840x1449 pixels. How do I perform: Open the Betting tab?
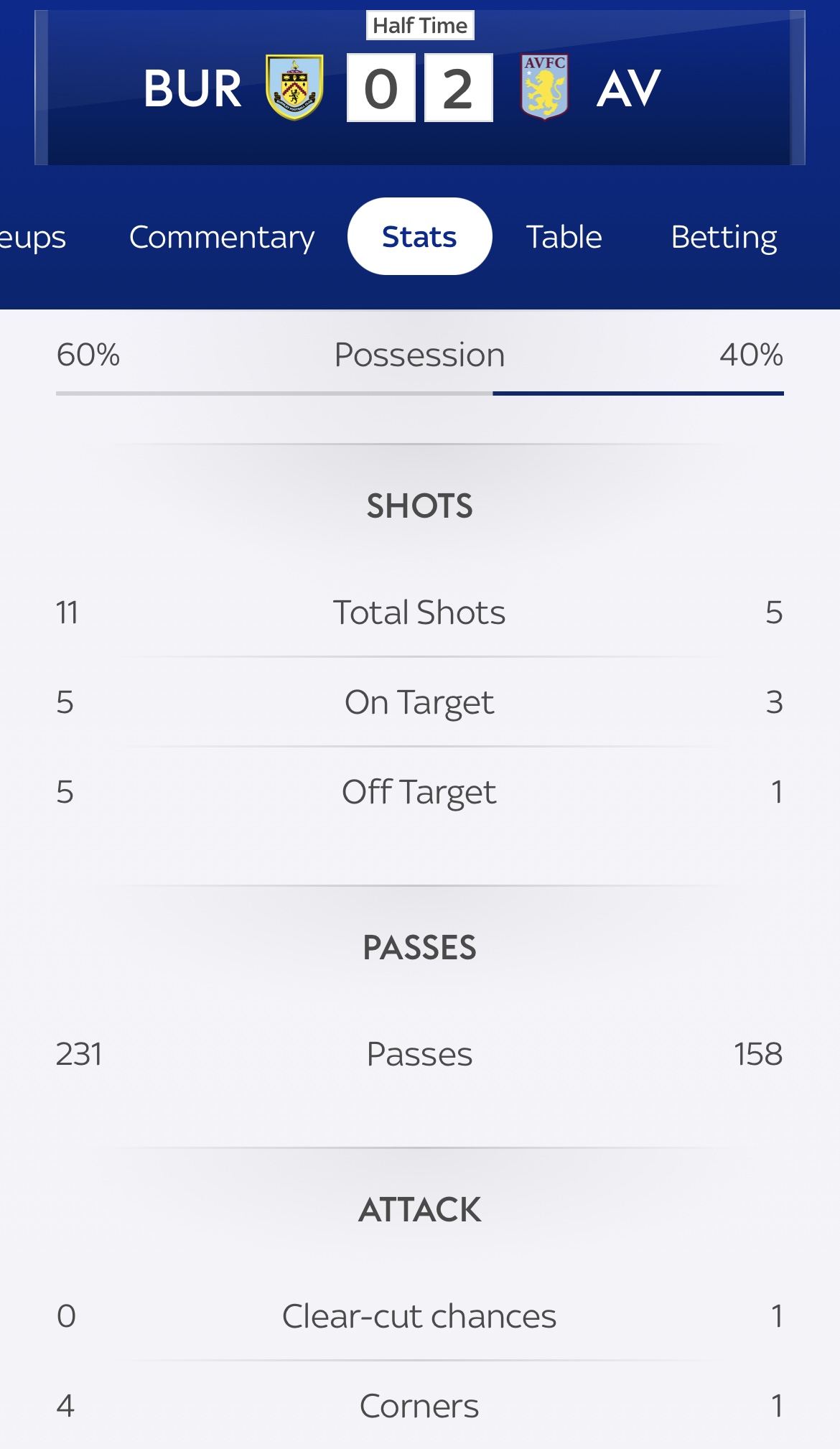tap(724, 237)
